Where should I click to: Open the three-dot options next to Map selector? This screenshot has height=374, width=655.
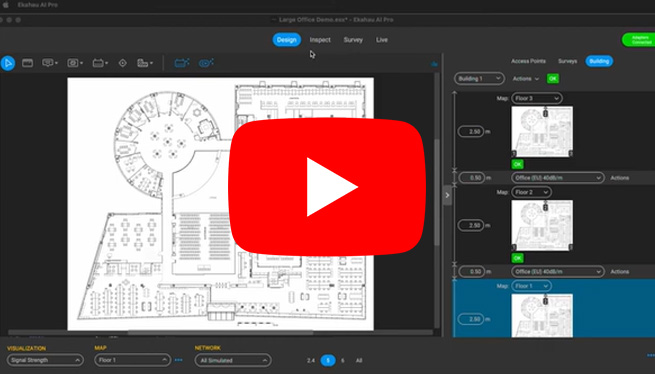(178, 360)
